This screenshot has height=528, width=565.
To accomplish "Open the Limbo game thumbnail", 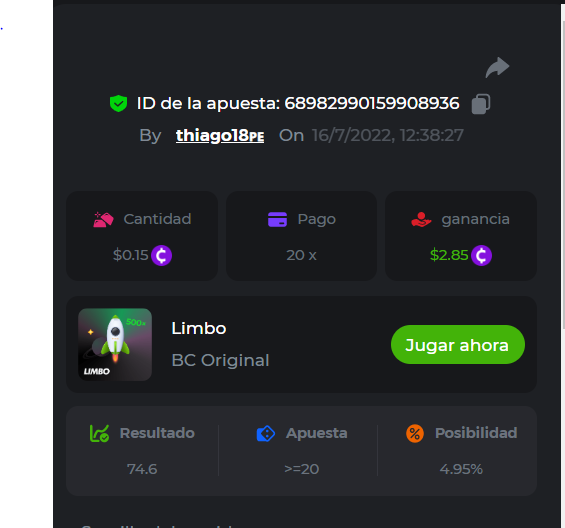I will [x=115, y=344].
